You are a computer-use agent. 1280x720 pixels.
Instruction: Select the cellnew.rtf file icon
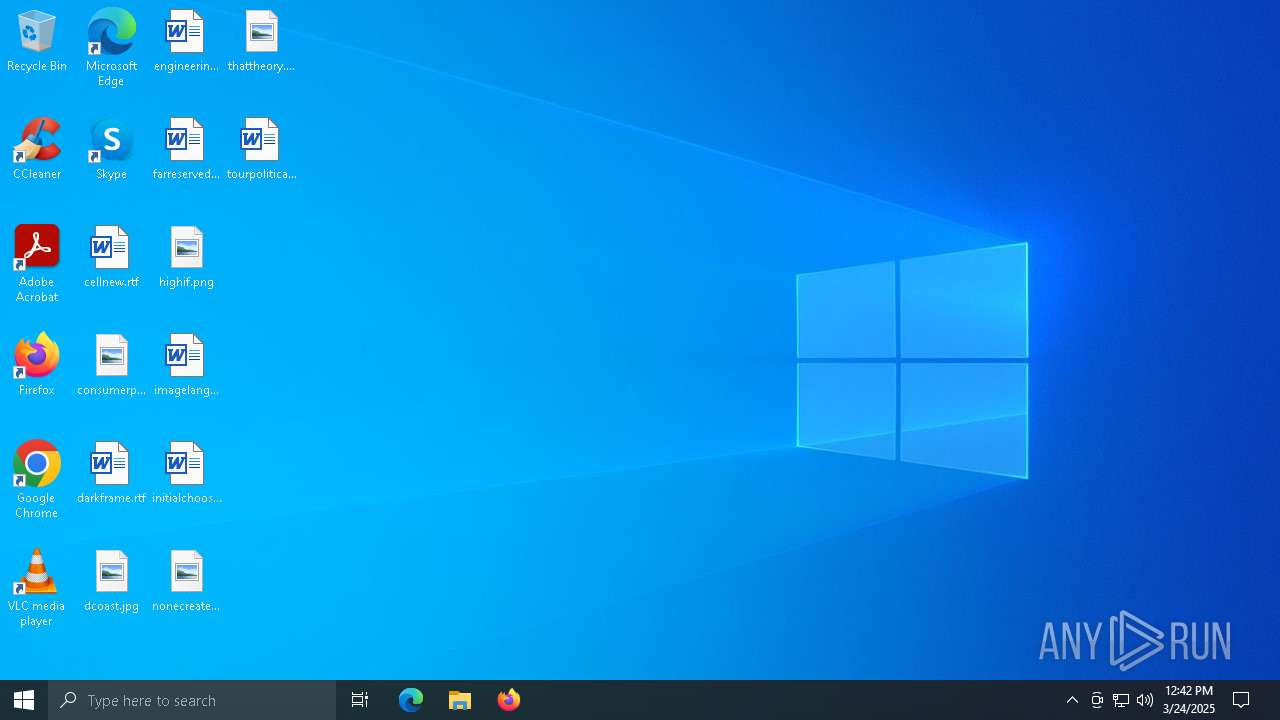[x=111, y=258]
